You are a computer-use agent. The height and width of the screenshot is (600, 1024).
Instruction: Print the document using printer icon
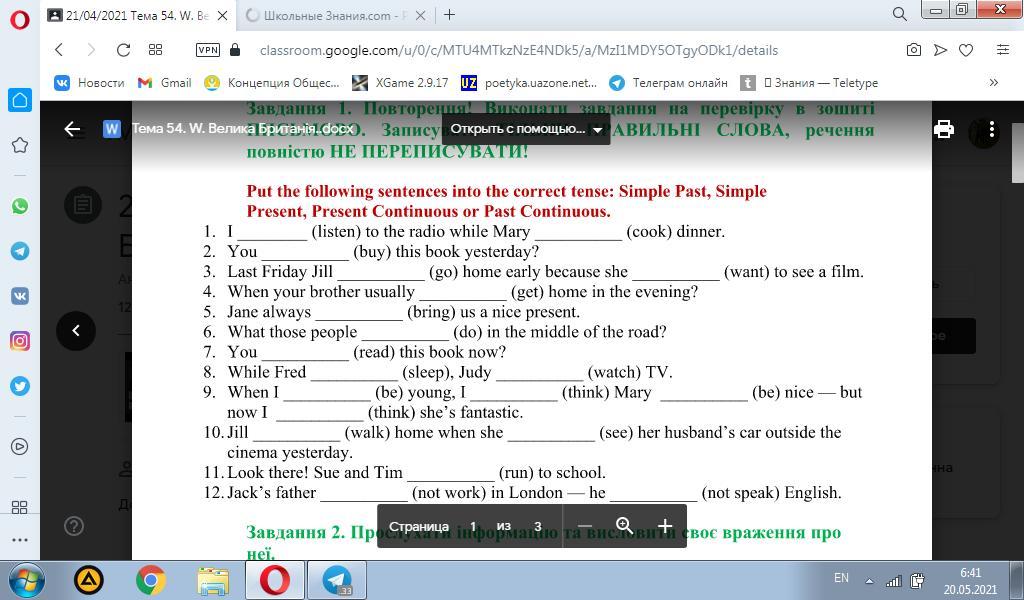(x=943, y=129)
